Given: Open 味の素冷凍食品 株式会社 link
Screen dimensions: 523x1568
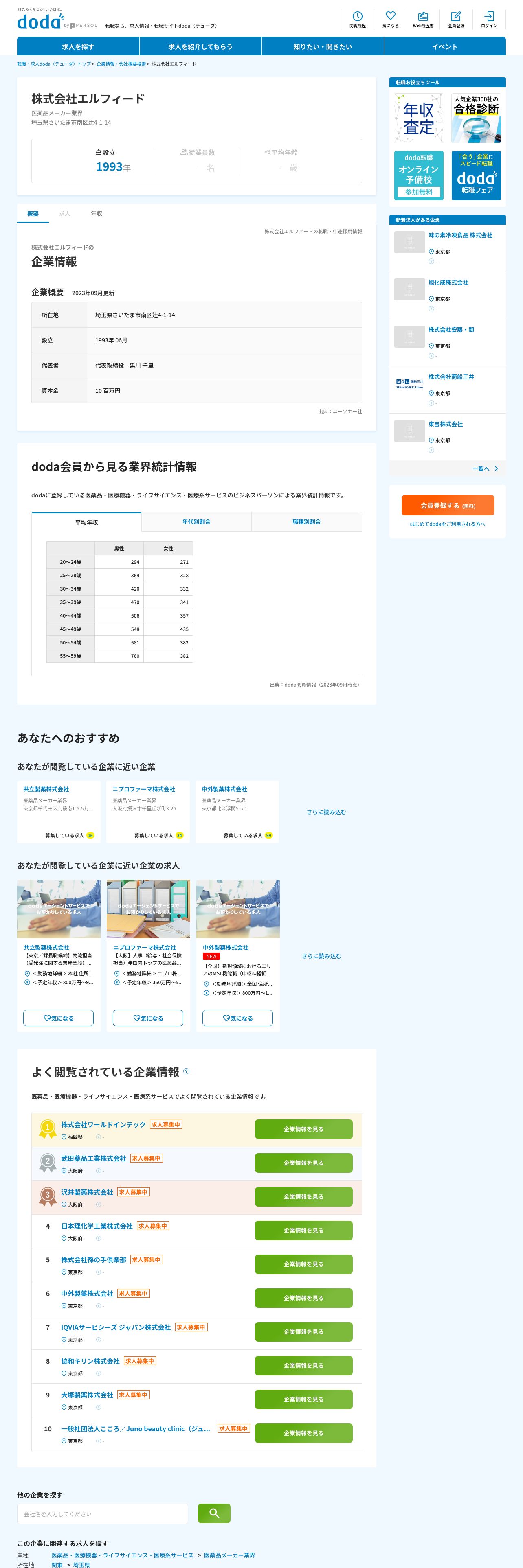Looking at the screenshot, I should point(460,235).
